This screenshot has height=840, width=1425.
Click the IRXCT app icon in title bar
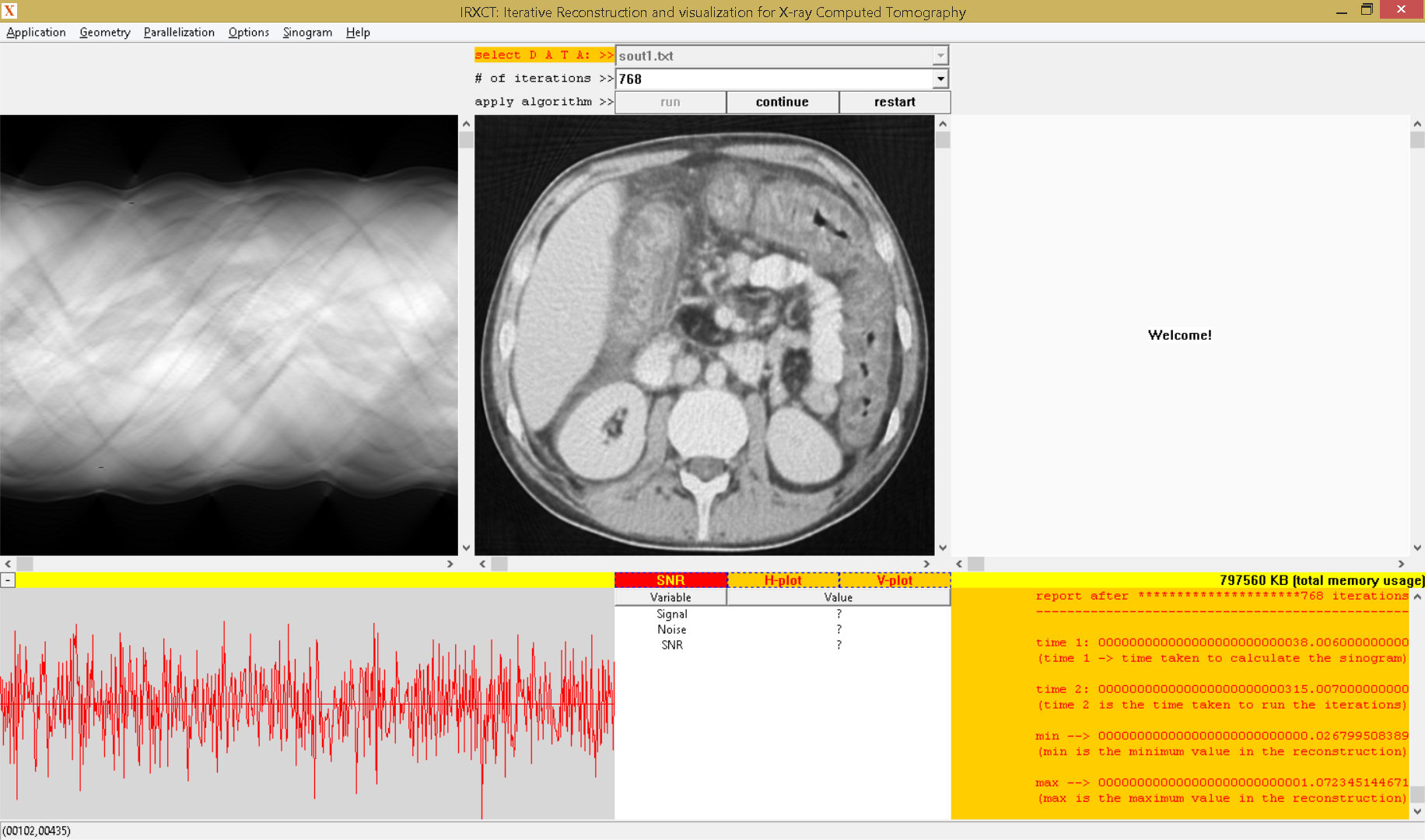click(x=9, y=10)
